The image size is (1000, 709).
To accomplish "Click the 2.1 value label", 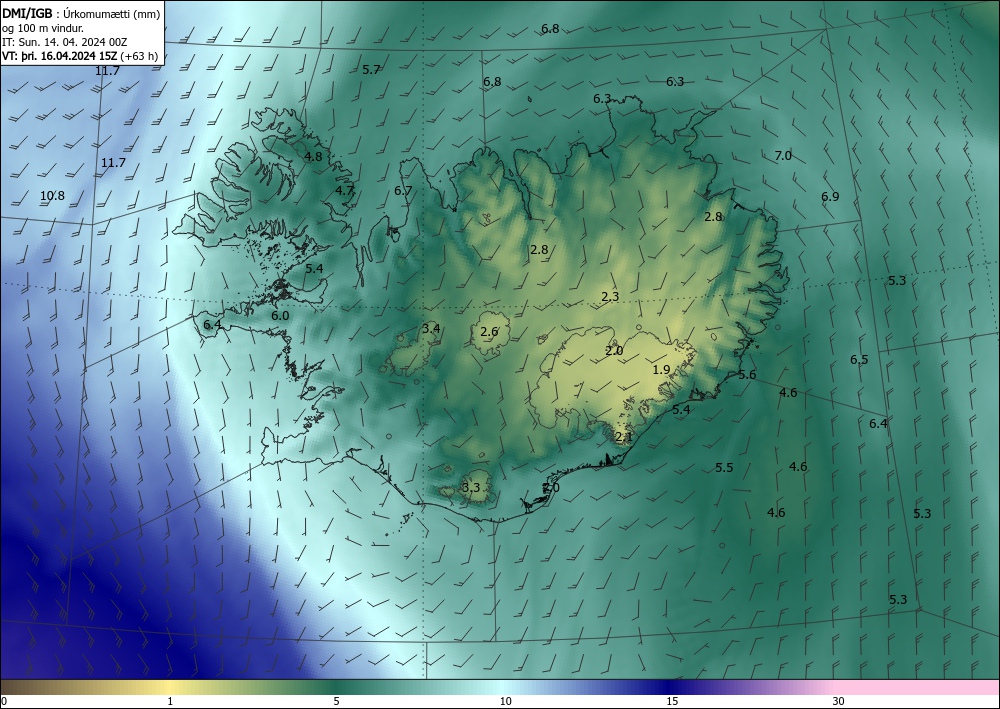I will [624, 437].
